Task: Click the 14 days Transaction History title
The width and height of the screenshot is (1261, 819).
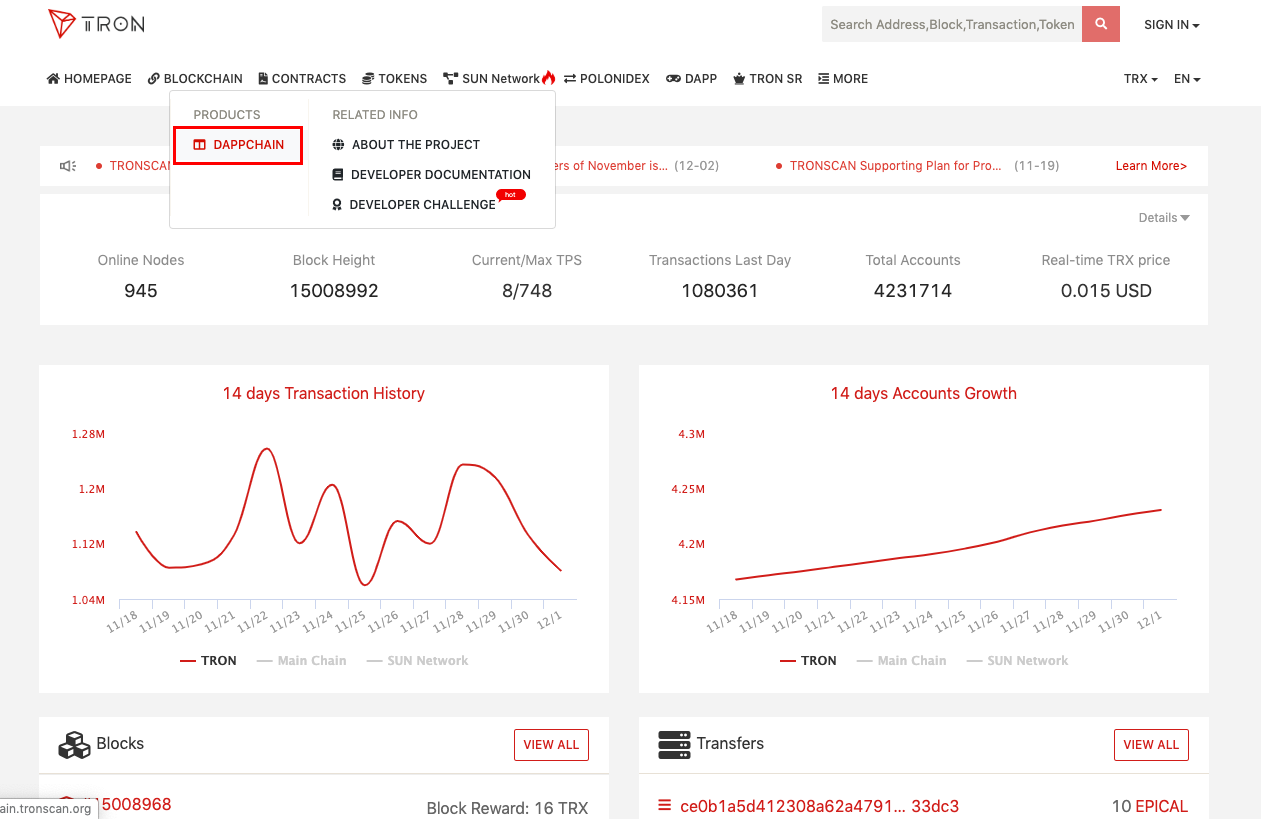Action: click(324, 394)
